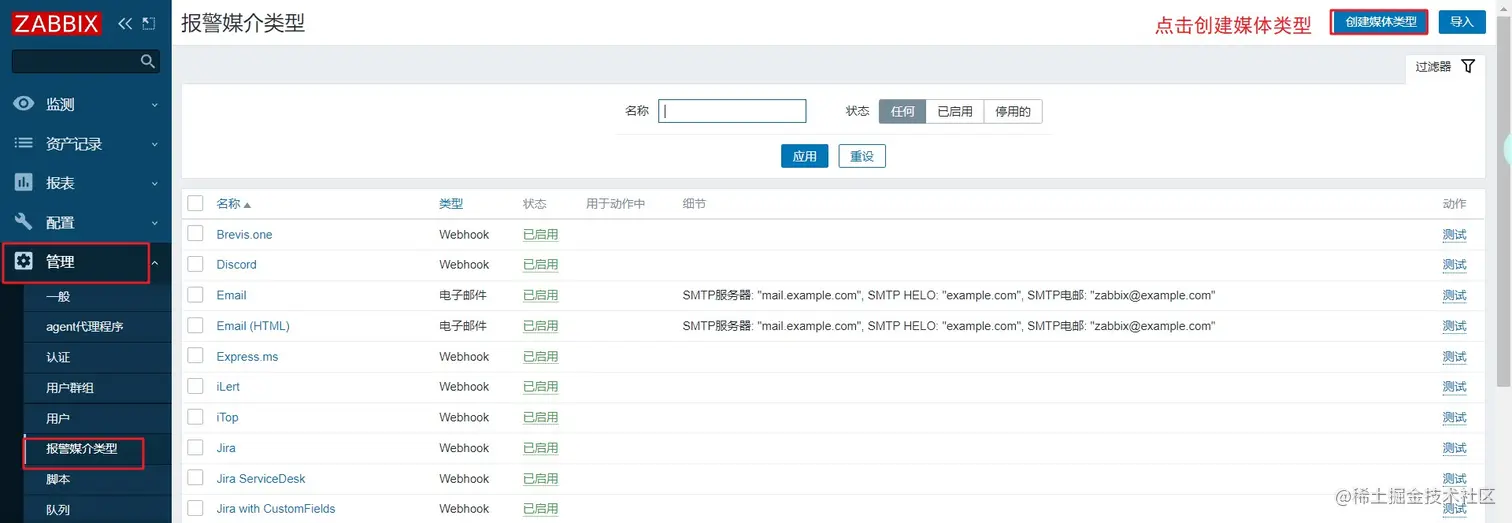The image size is (1512, 523).
Task: Expand the 资产记录 menu chevron
Action: click(x=154, y=144)
